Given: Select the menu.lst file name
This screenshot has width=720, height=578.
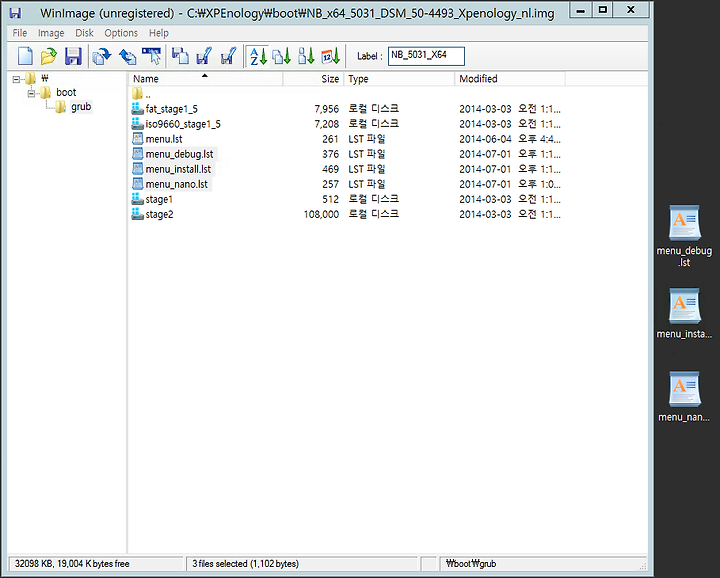Looking at the screenshot, I should click(164, 139).
